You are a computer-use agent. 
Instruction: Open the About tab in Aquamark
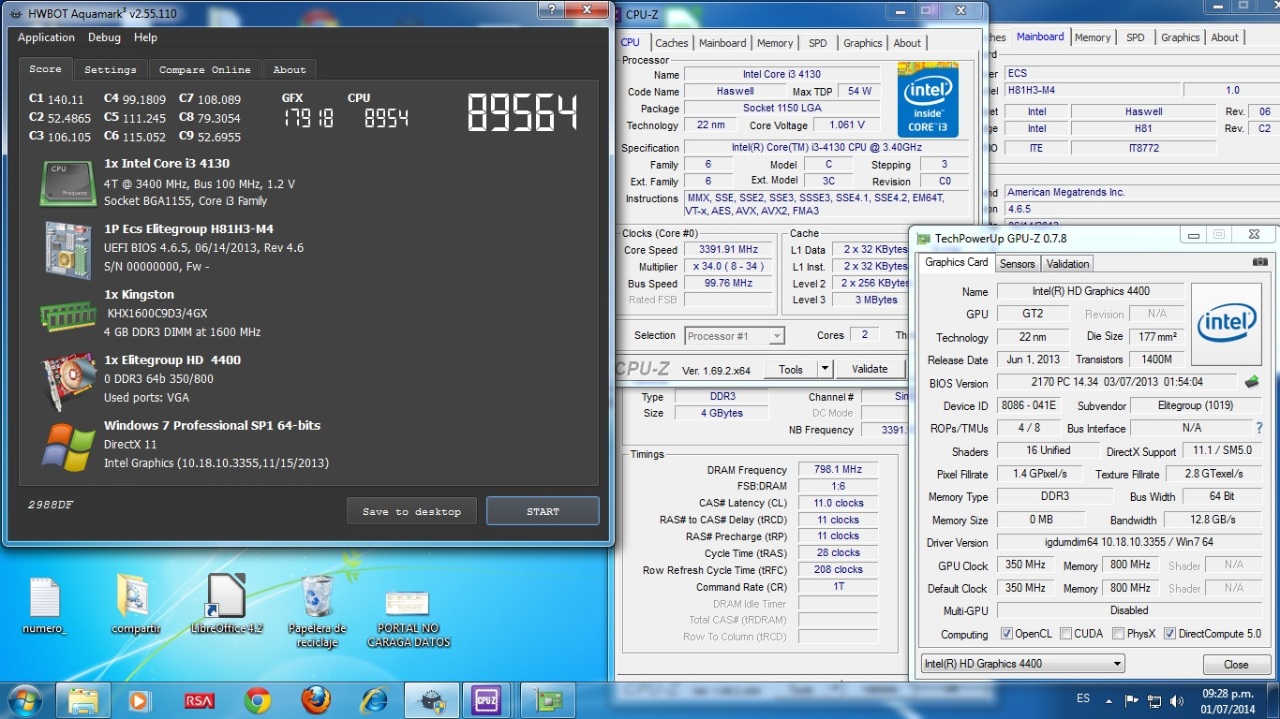point(290,69)
